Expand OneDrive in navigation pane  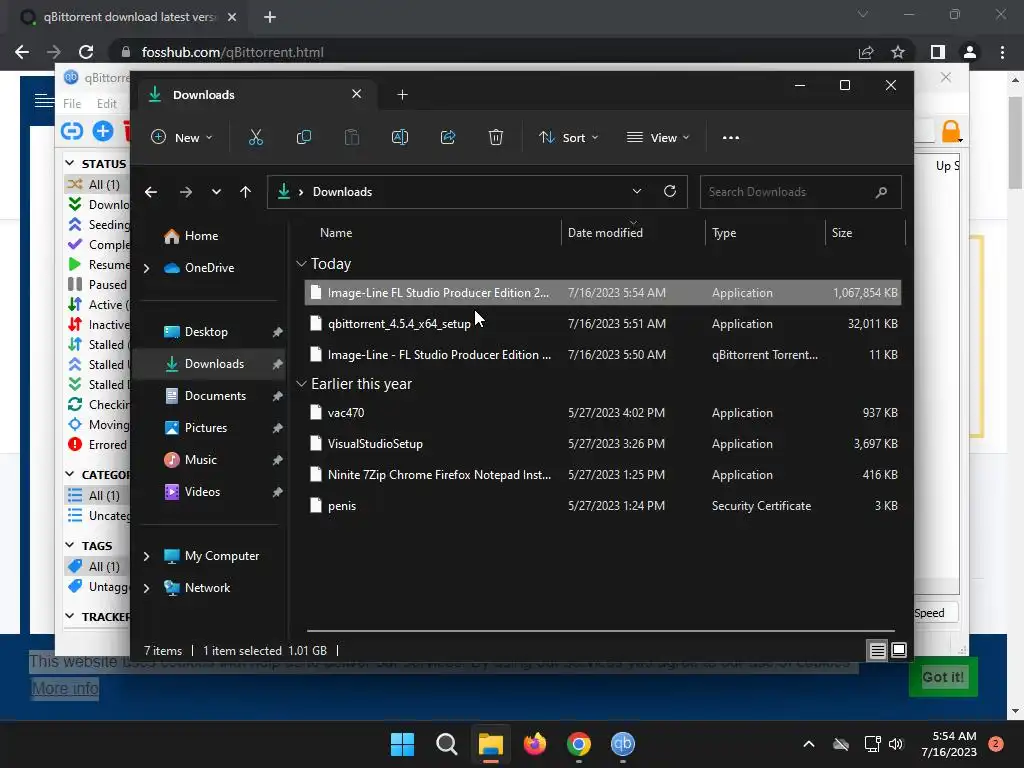tap(146, 268)
